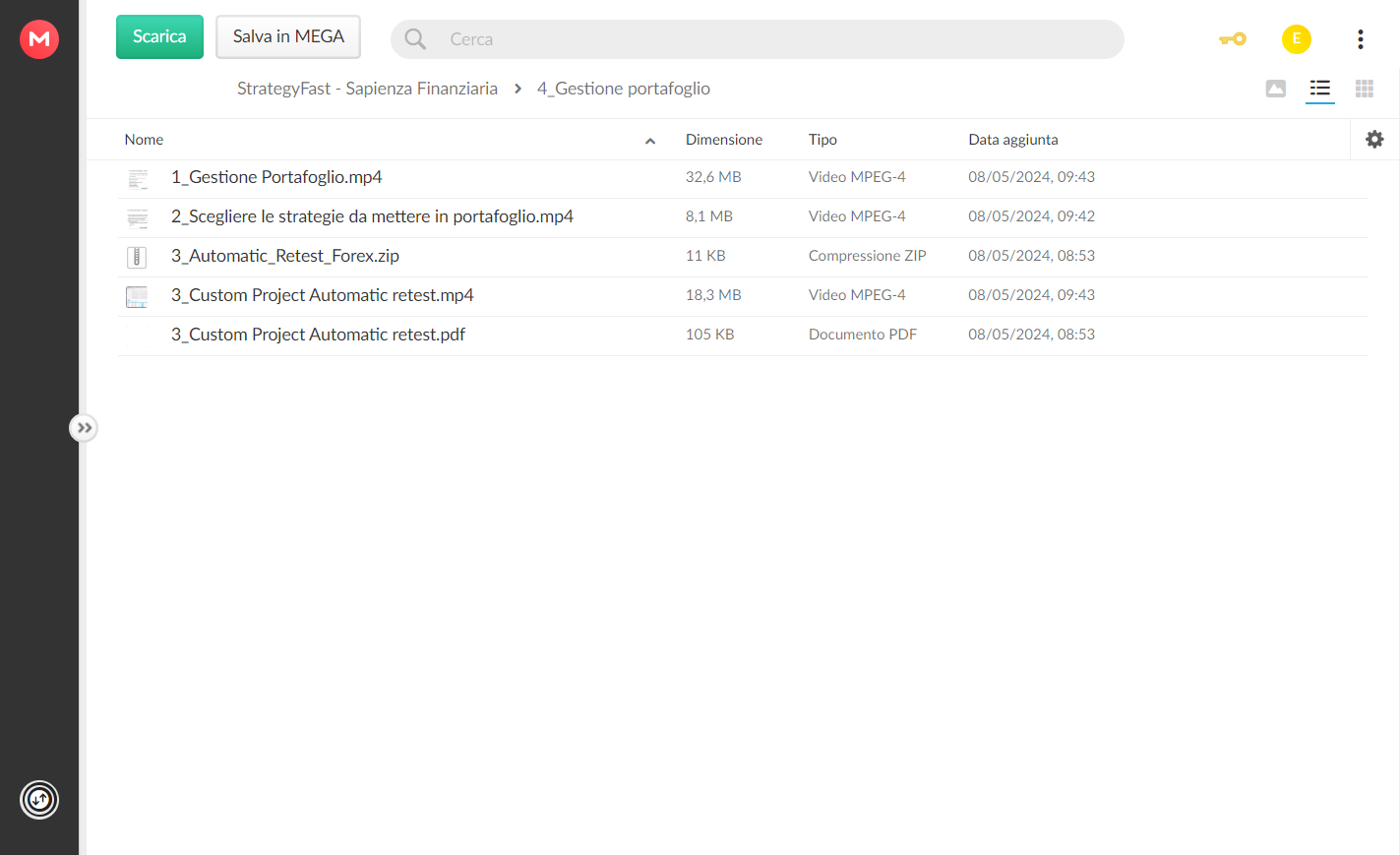1400x855 pixels.
Task: Click the Salva in MEGA button
Action: (x=288, y=36)
